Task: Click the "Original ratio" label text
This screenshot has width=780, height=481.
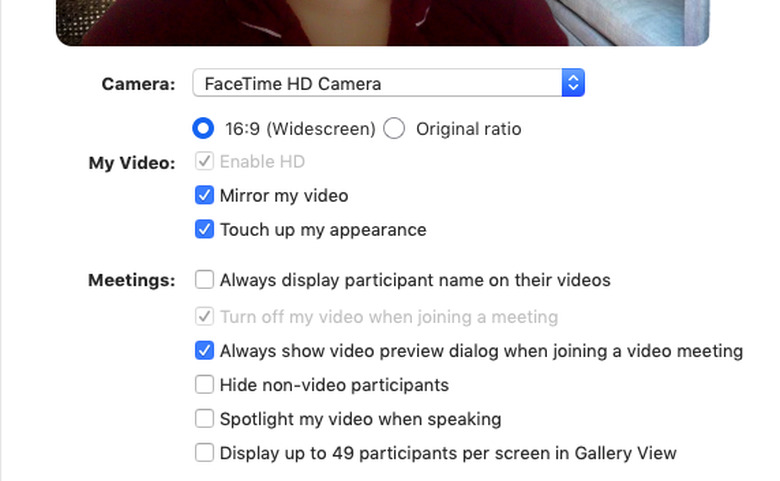Action: (x=468, y=129)
